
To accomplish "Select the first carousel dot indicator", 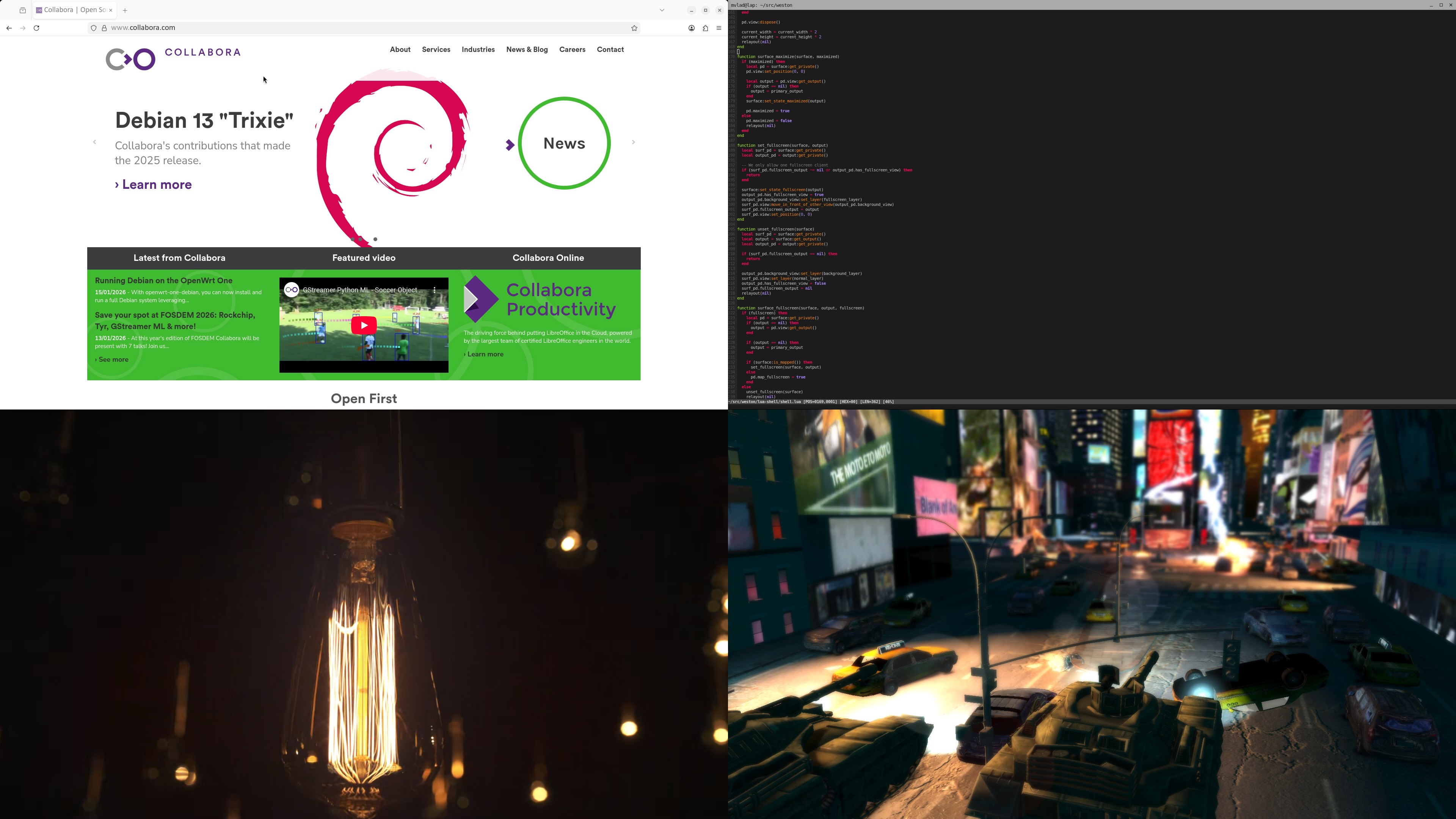I will [353, 239].
